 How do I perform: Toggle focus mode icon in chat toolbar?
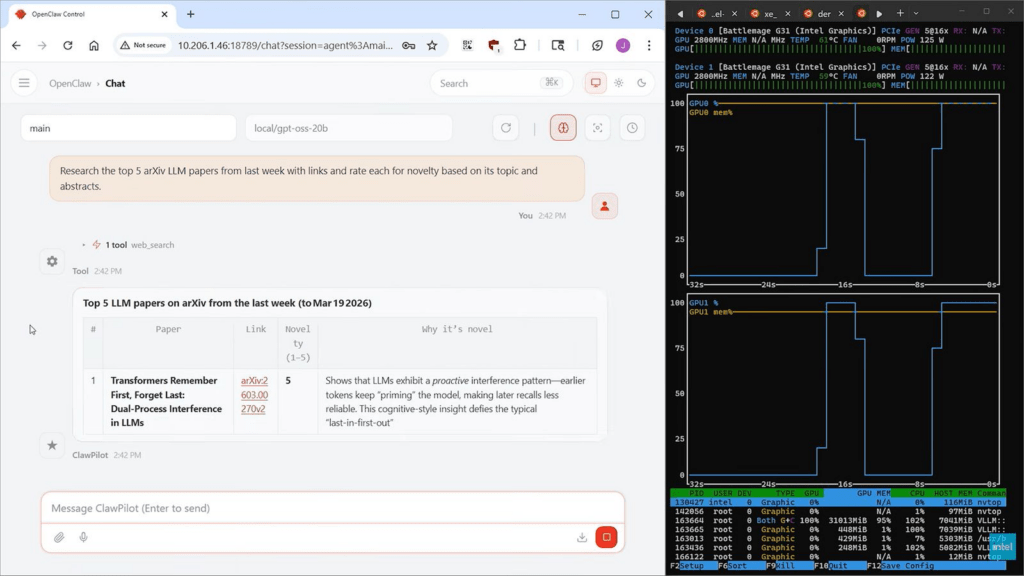pos(598,128)
